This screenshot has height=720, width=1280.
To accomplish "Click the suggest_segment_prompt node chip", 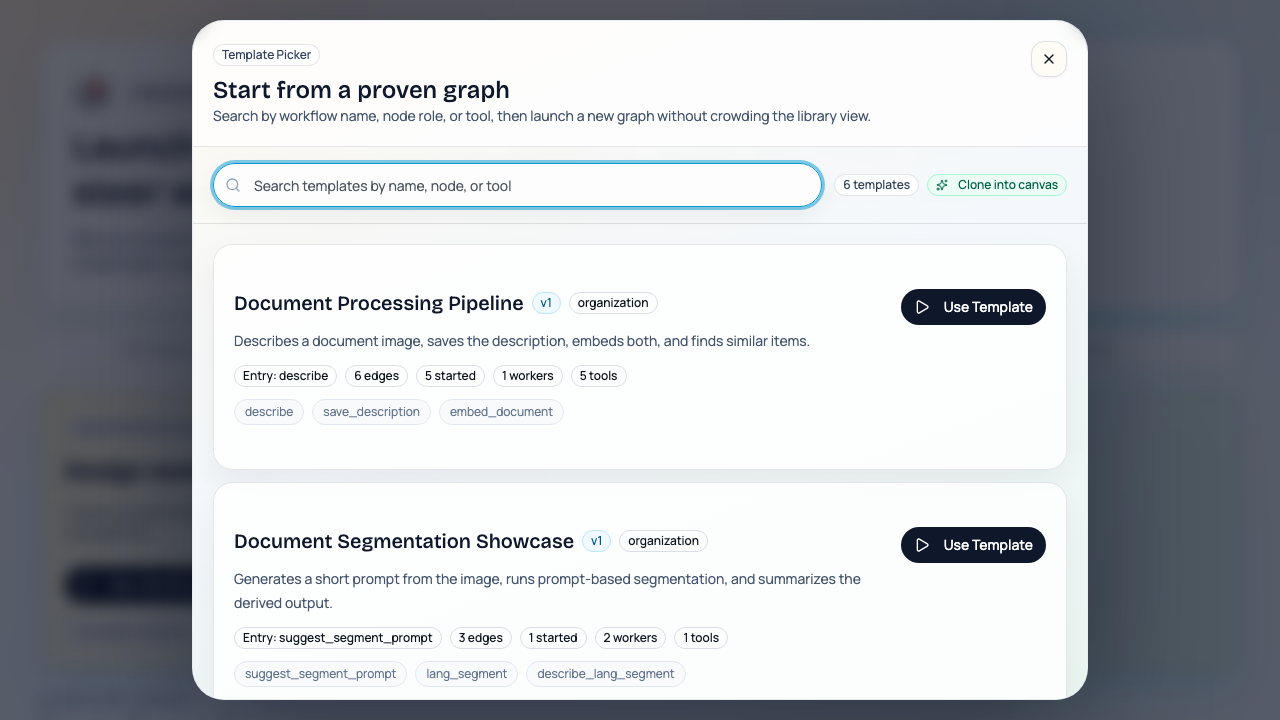I will (319, 673).
